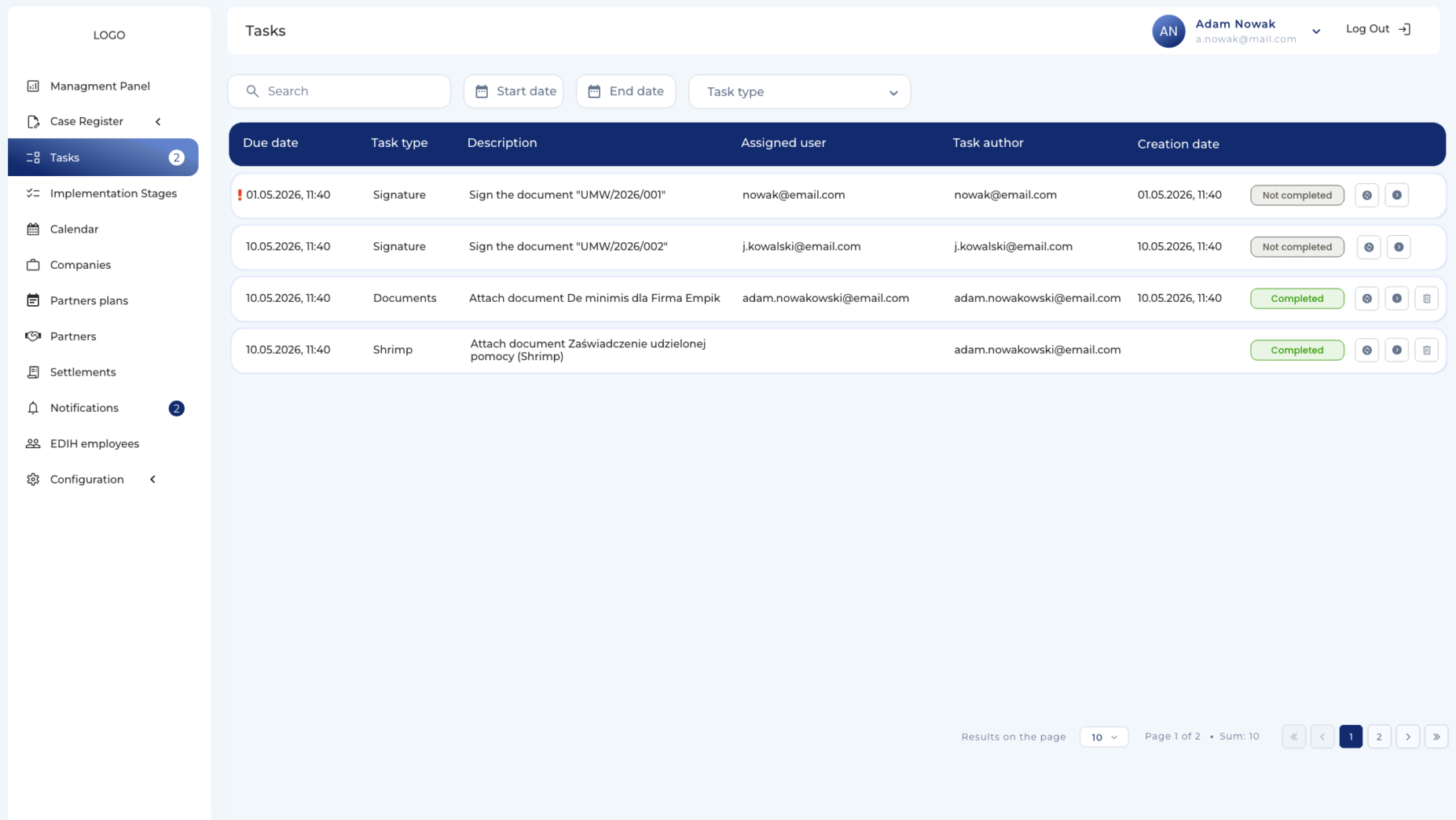Expand the Case Register submenu chevron
This screenshot has height=820, width=1456.
(x=158, y=121)
